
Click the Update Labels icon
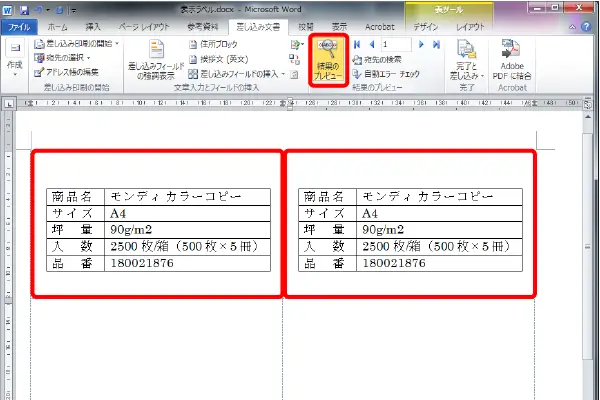click(x=294, y=75)
